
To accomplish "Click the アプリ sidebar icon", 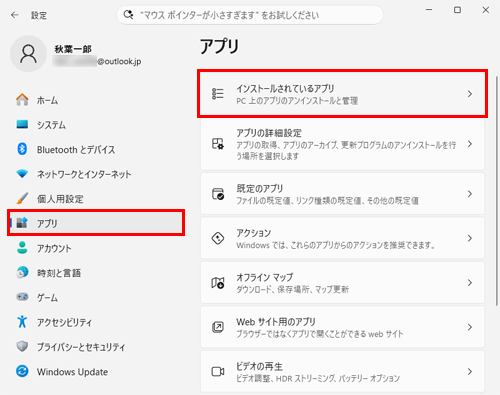I will 22,223.
